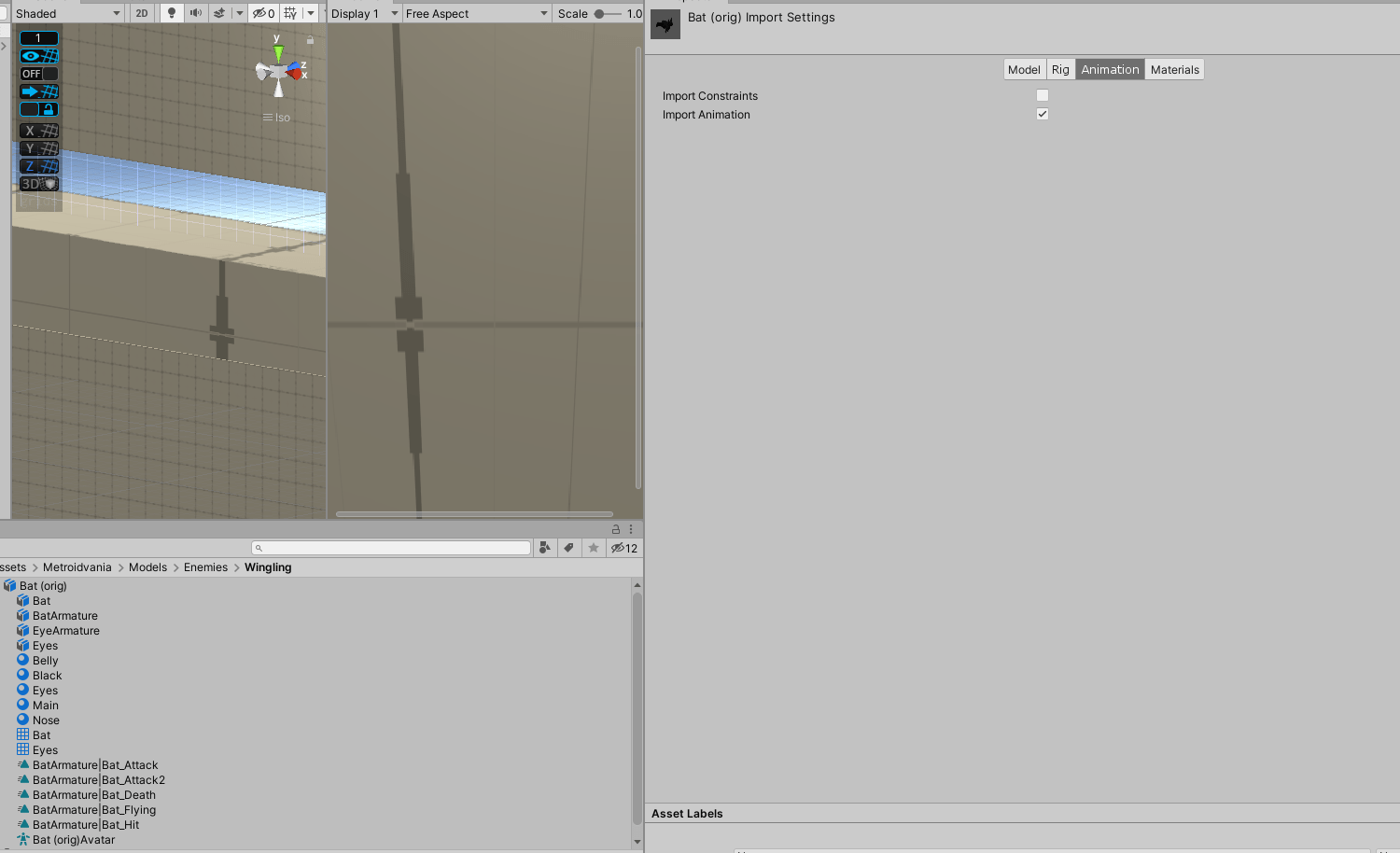Select BatArmature|Bat_Flying animation clip
Viewport: 1400px width, 853px height.
point(94,809)
